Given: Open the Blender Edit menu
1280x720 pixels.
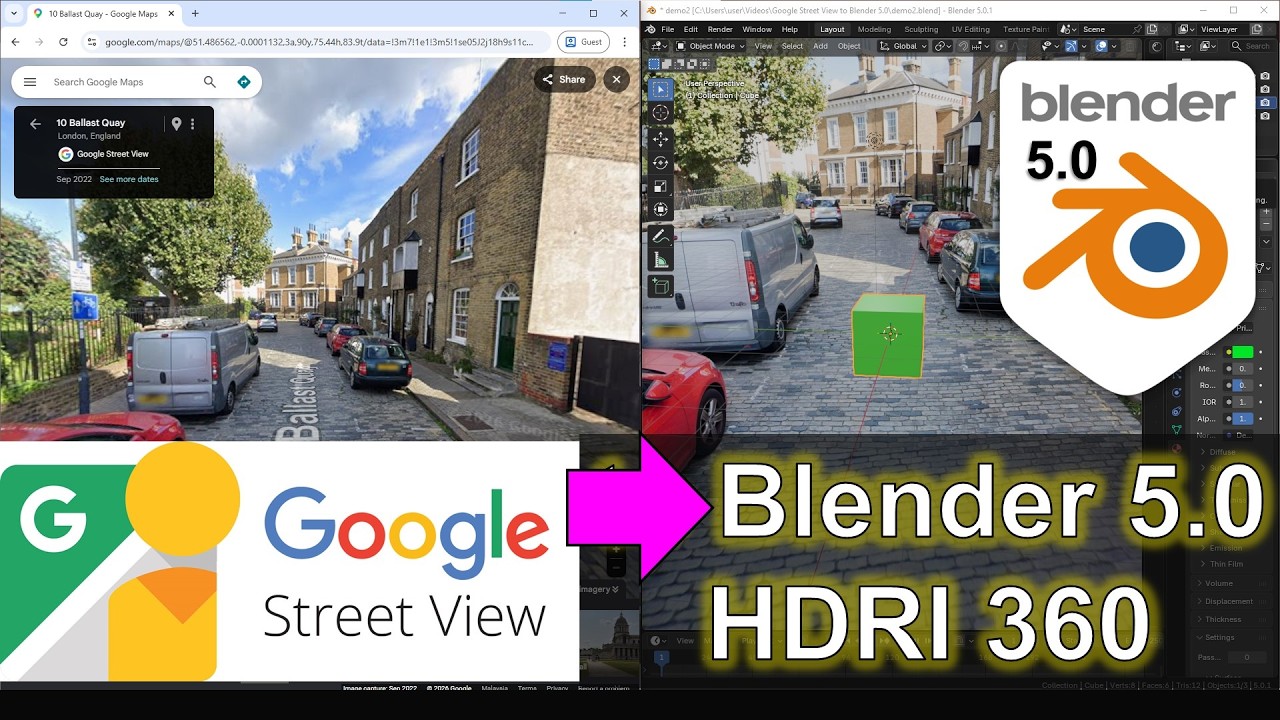Looking at the screenshot, I should (691, 29).
